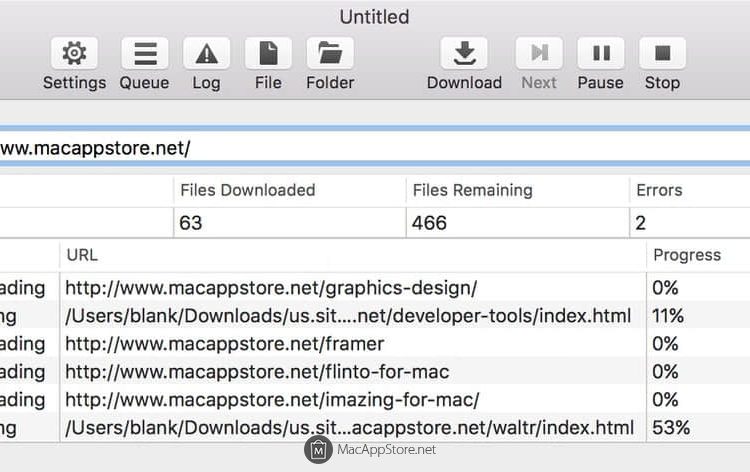This screenshot has width=750, height=472.
Task: Open the Folder toolbar icon
Action: (x=330, y=54)
